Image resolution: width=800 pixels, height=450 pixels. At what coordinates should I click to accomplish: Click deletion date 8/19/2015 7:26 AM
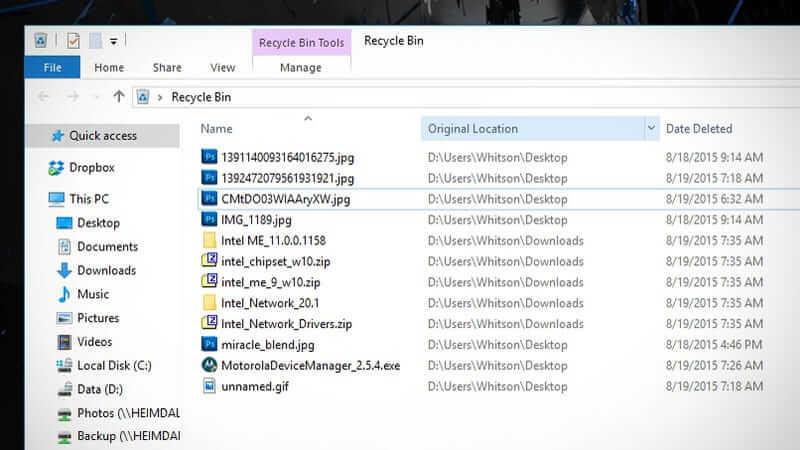pos(714,366)
